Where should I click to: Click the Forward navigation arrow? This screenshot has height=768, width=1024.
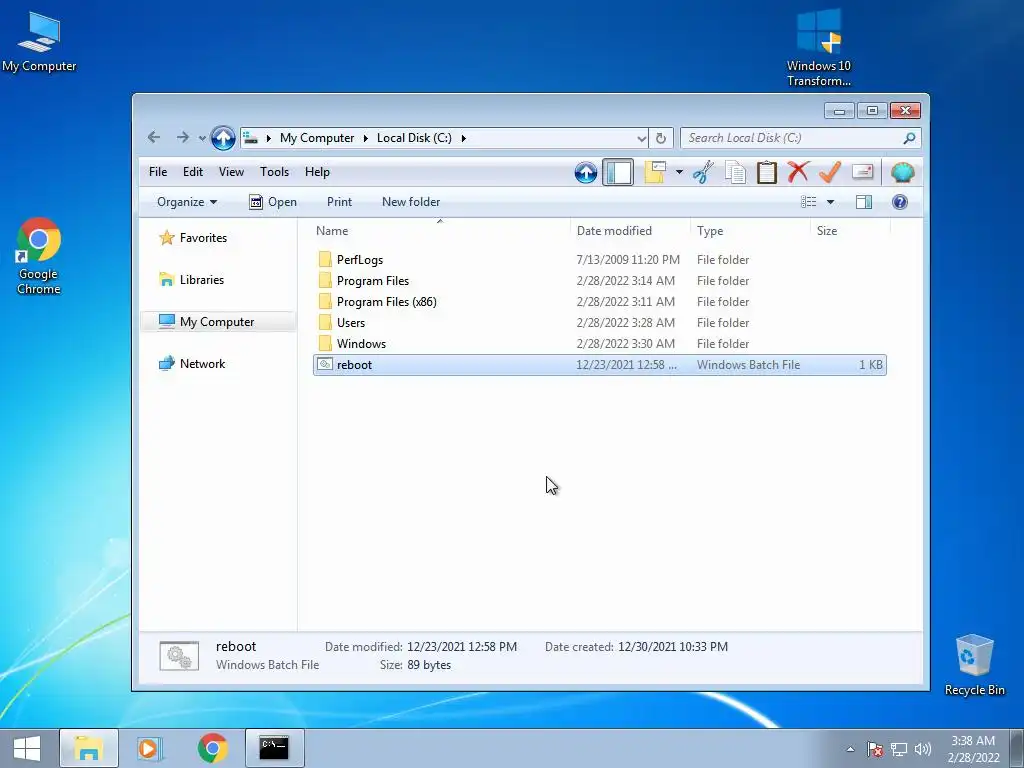[x=182, y=137]
